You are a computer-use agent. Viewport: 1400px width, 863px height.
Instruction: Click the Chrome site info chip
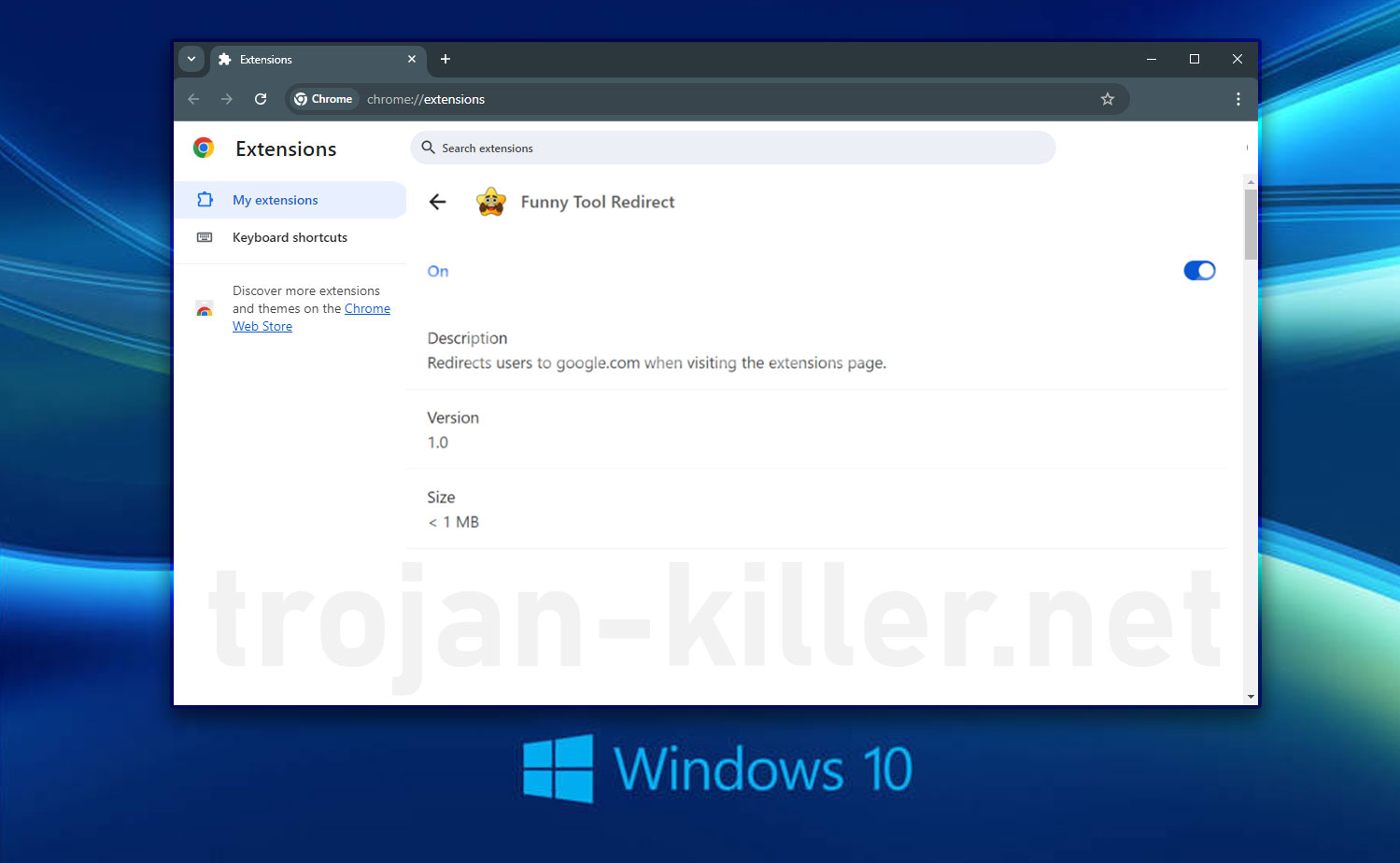(323, 99)
